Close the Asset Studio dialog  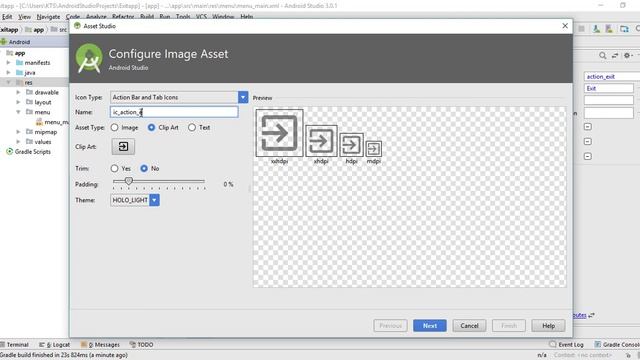pos(565,26)
